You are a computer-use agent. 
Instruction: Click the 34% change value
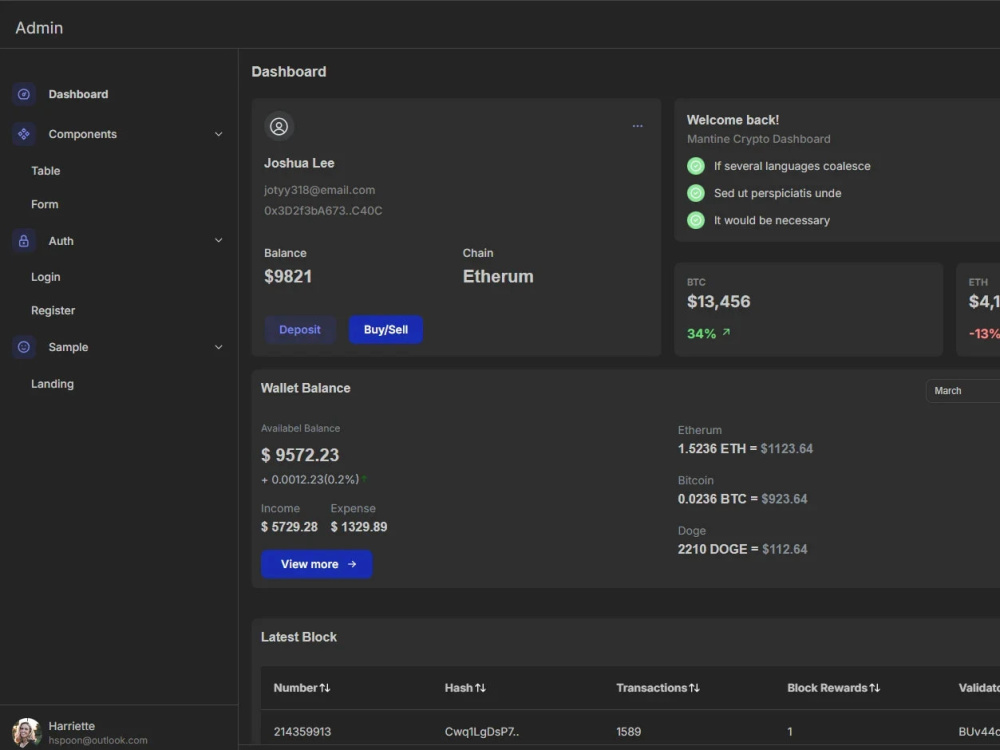pyautogui.click(x=702, y=334)
